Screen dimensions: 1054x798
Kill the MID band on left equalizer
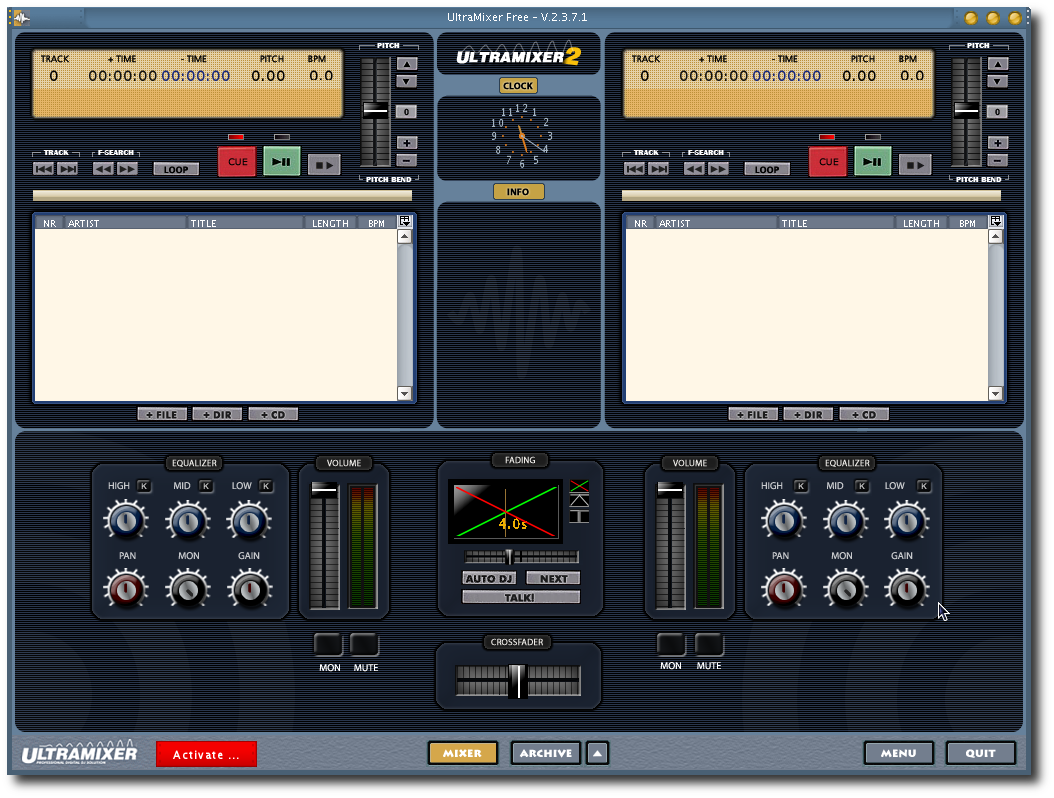point(206,486)
